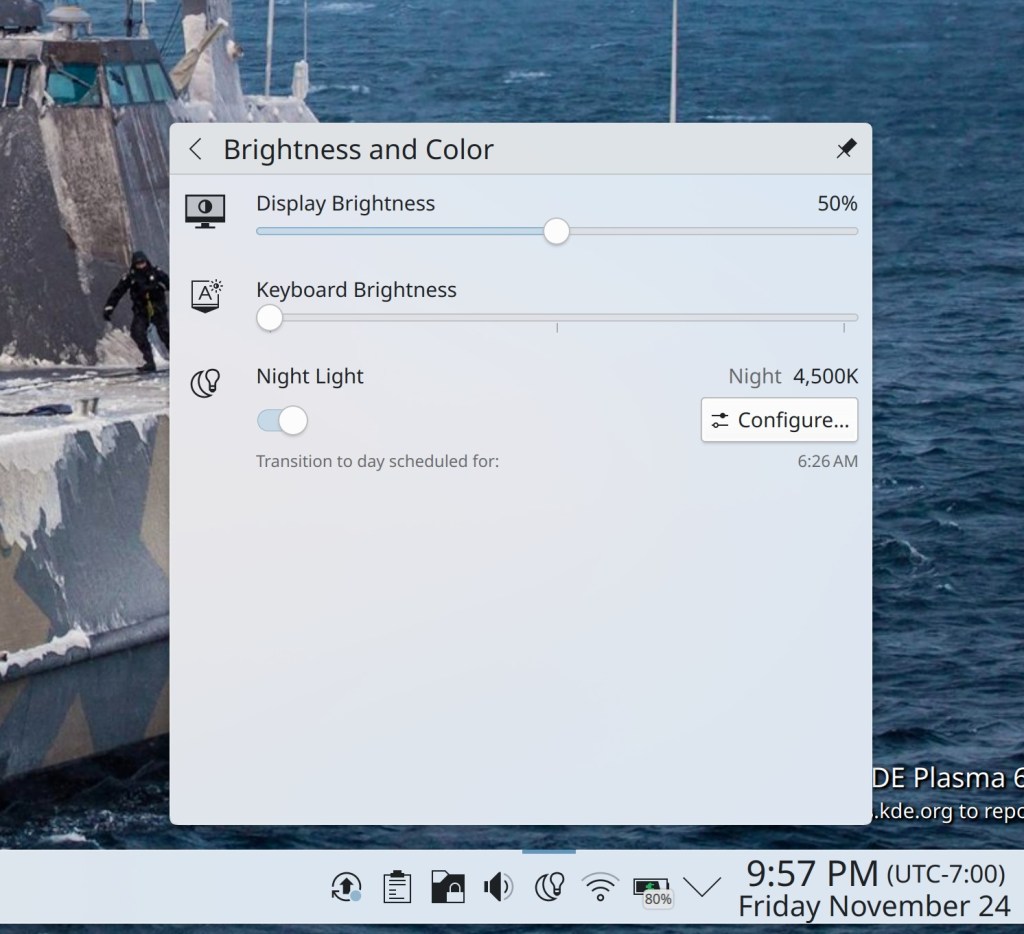
Task: Open Night Light Configure... settings
Action: (779, 420)
